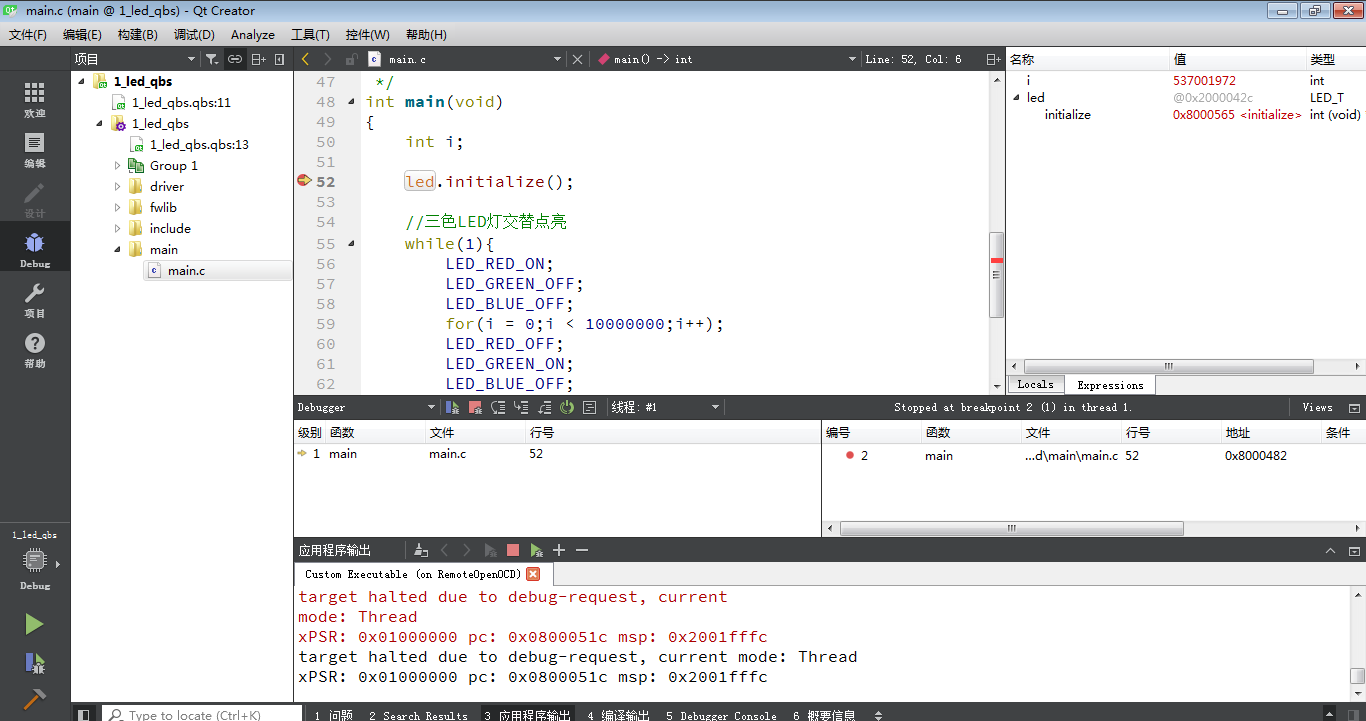Click the Step Out icon
The height and width of the screenshot is (721, 1366).
click(544, 407)
